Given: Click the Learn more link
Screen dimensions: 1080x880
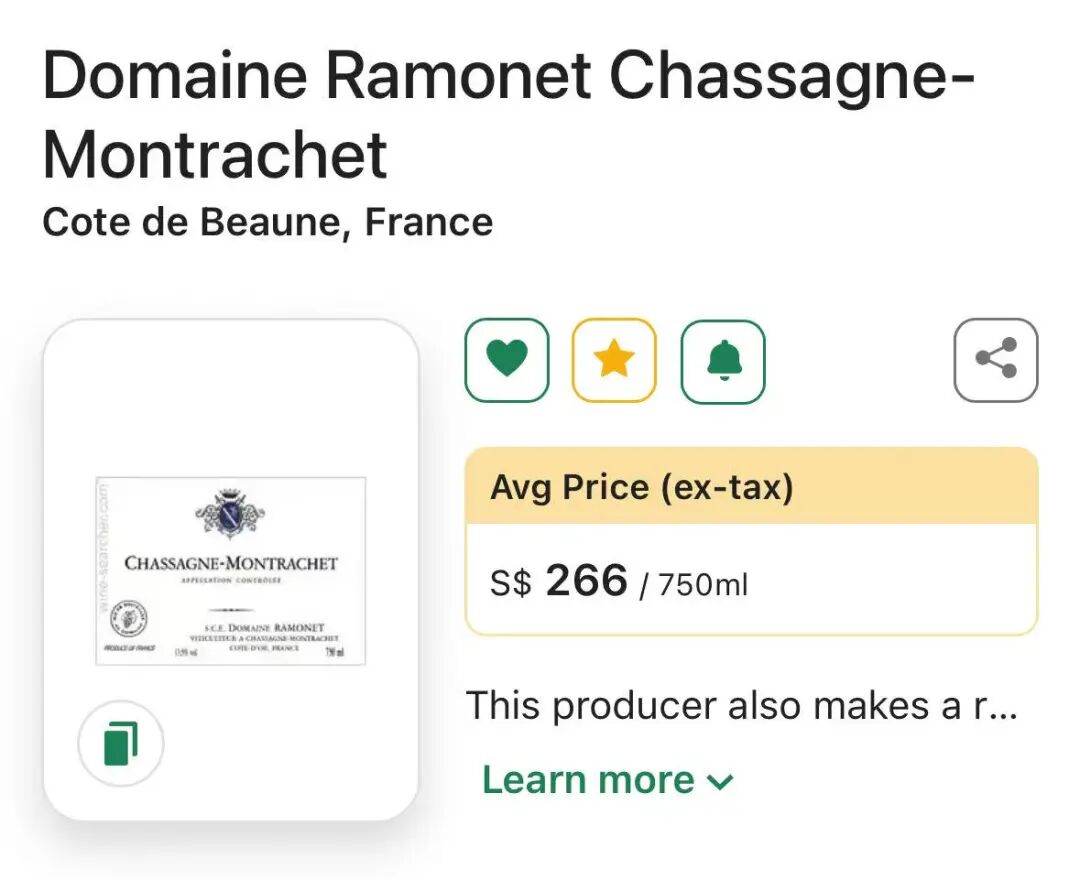Looking at the screenshot, I should point(588,780).
